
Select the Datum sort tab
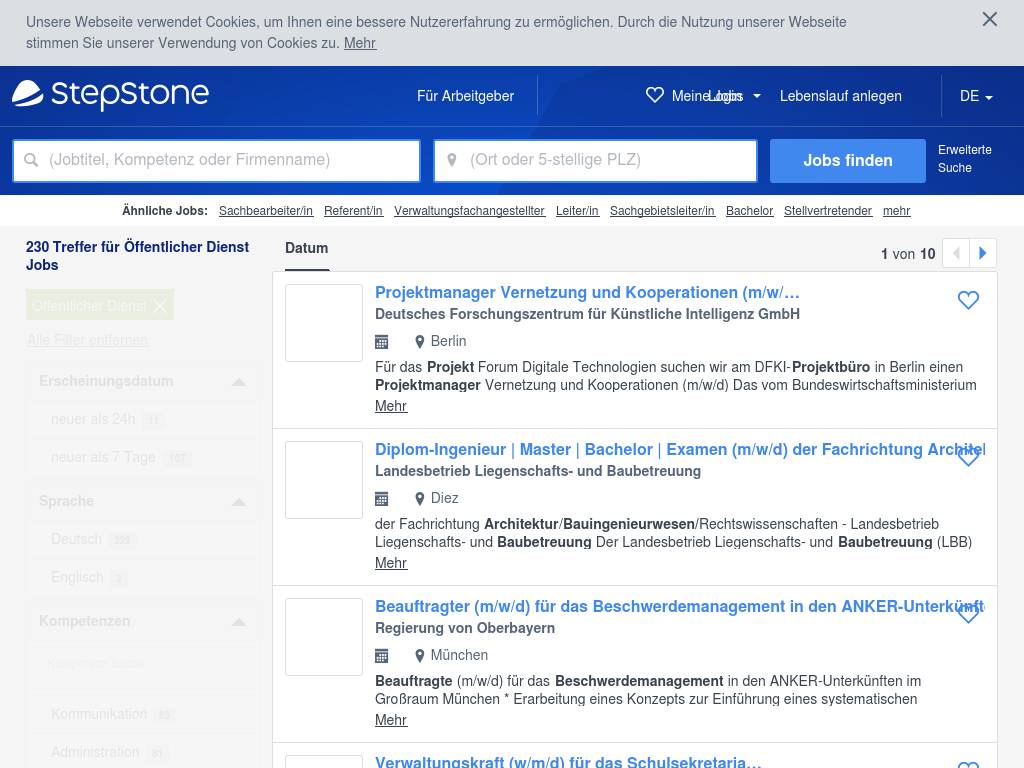(306, 248)
